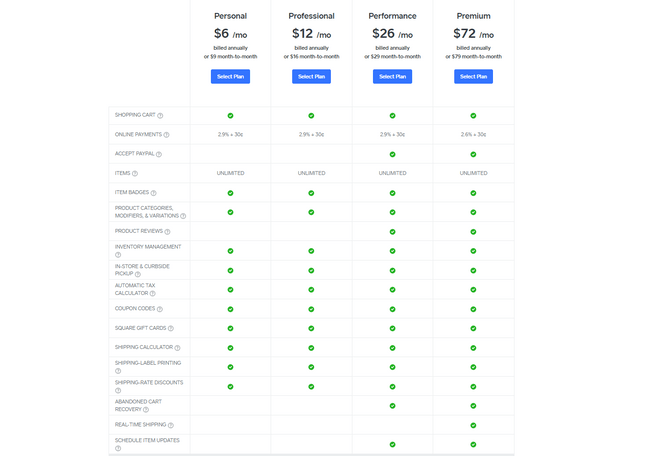Click the REAL-TIME SHIPPING row label
Image resolution: width=645 pixels, height=456 pixels.
point(140,425)
